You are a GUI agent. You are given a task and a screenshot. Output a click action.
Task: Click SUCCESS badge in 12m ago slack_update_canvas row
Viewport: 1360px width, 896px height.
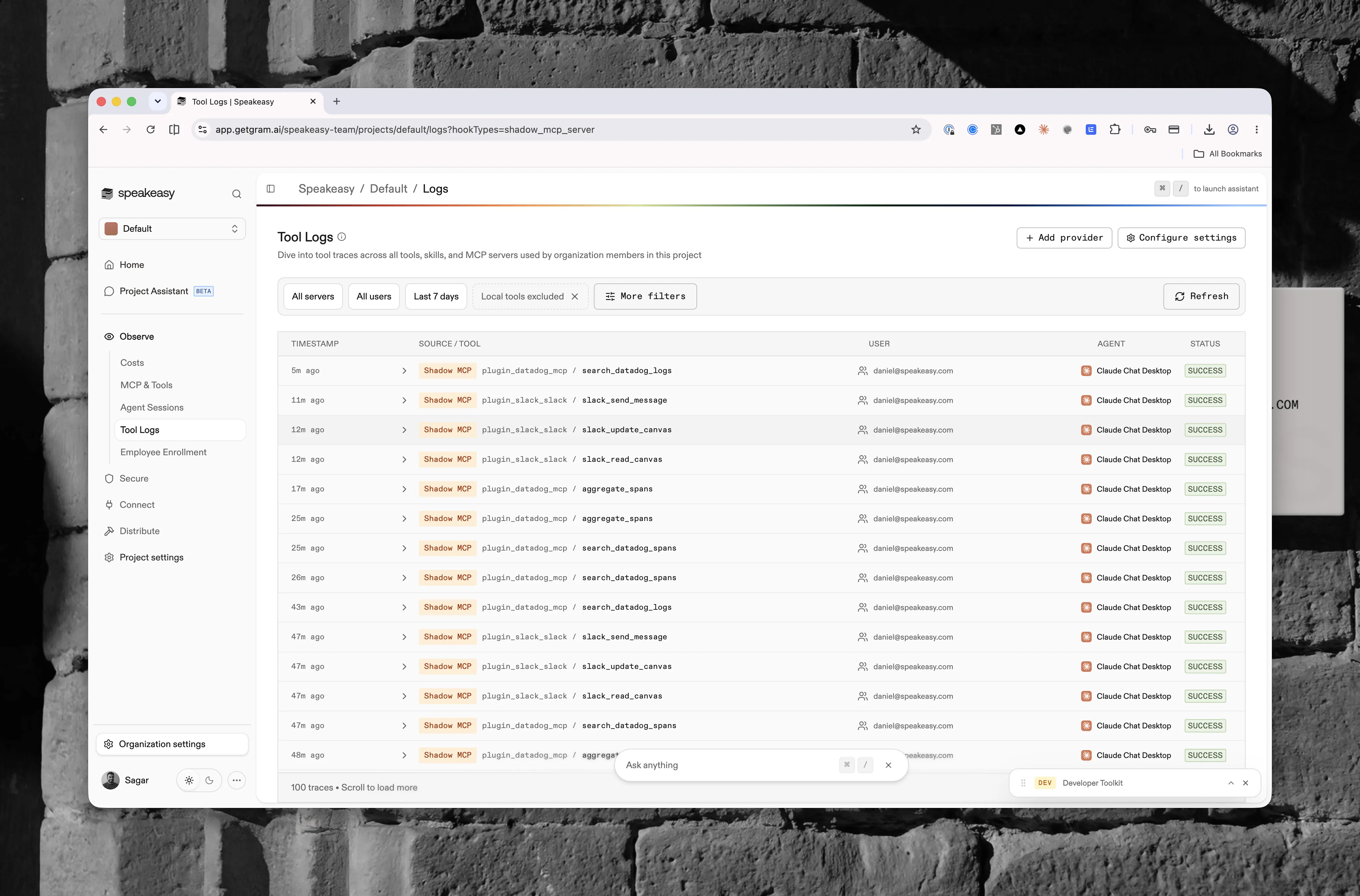1205,430
